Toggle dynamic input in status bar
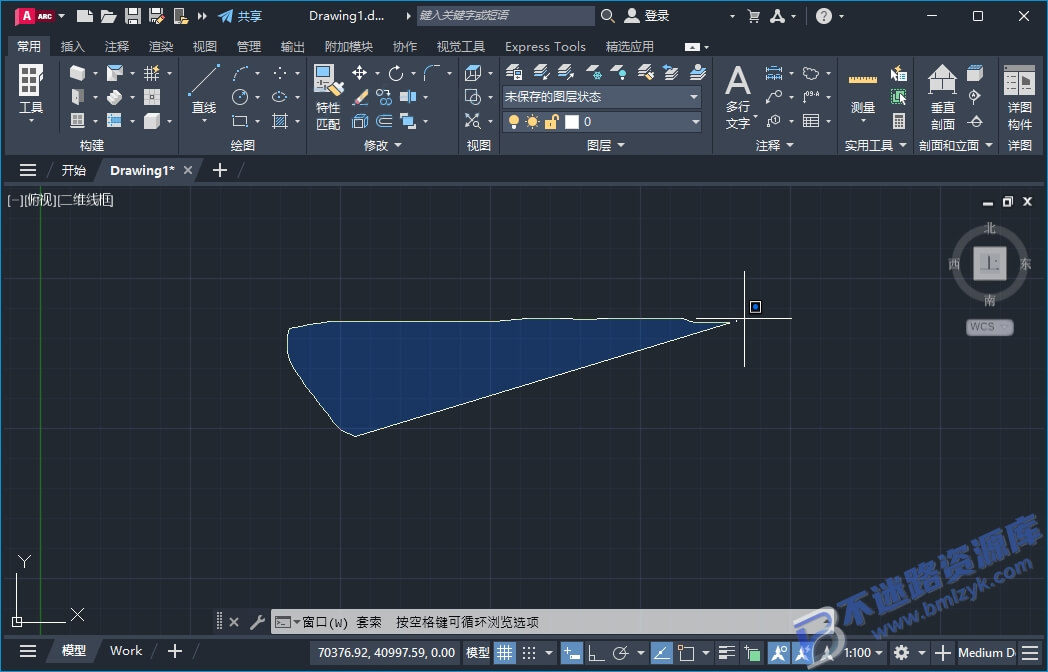This screenshot has height=672, width=1048. coord(571,652)
